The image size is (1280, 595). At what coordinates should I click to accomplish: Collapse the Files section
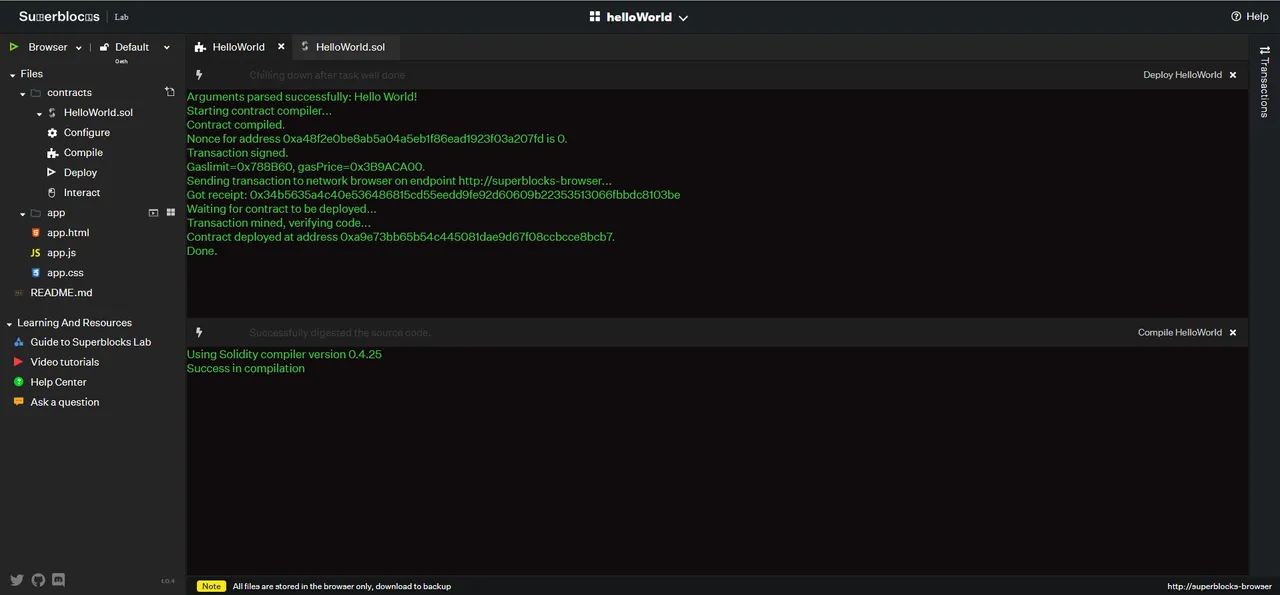[x=12, y=74]
